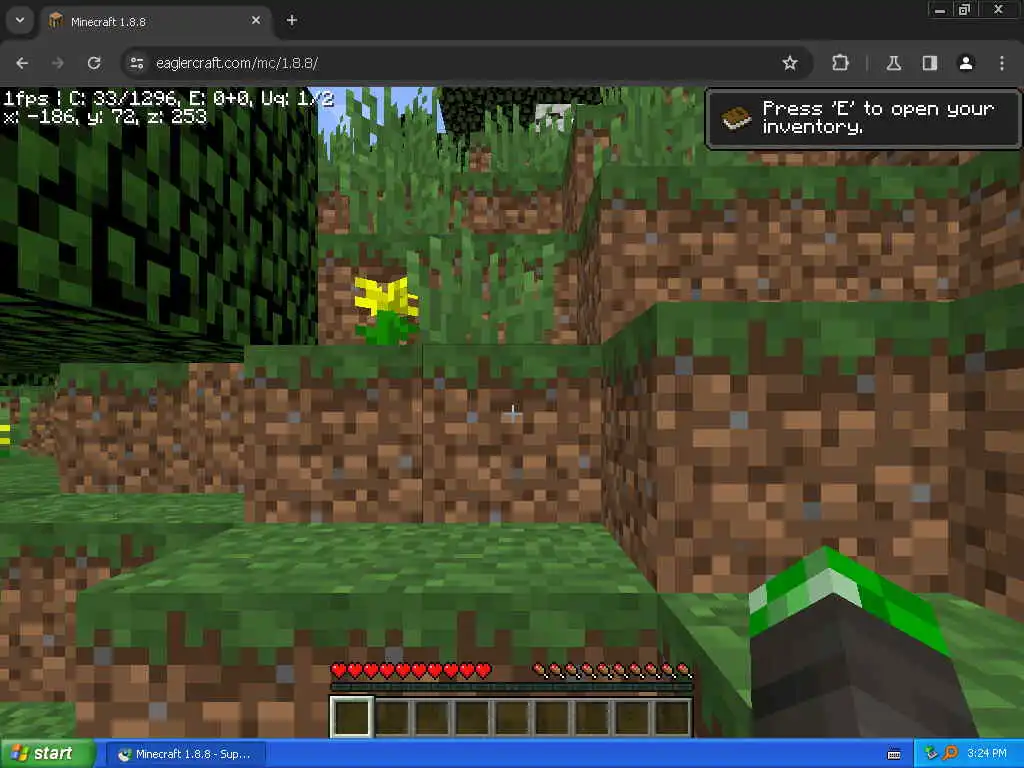The width and height of the screenshot is (1024, 768).
Task: Click the 3:24 PM taskbar clock
Action: (987, 754)
